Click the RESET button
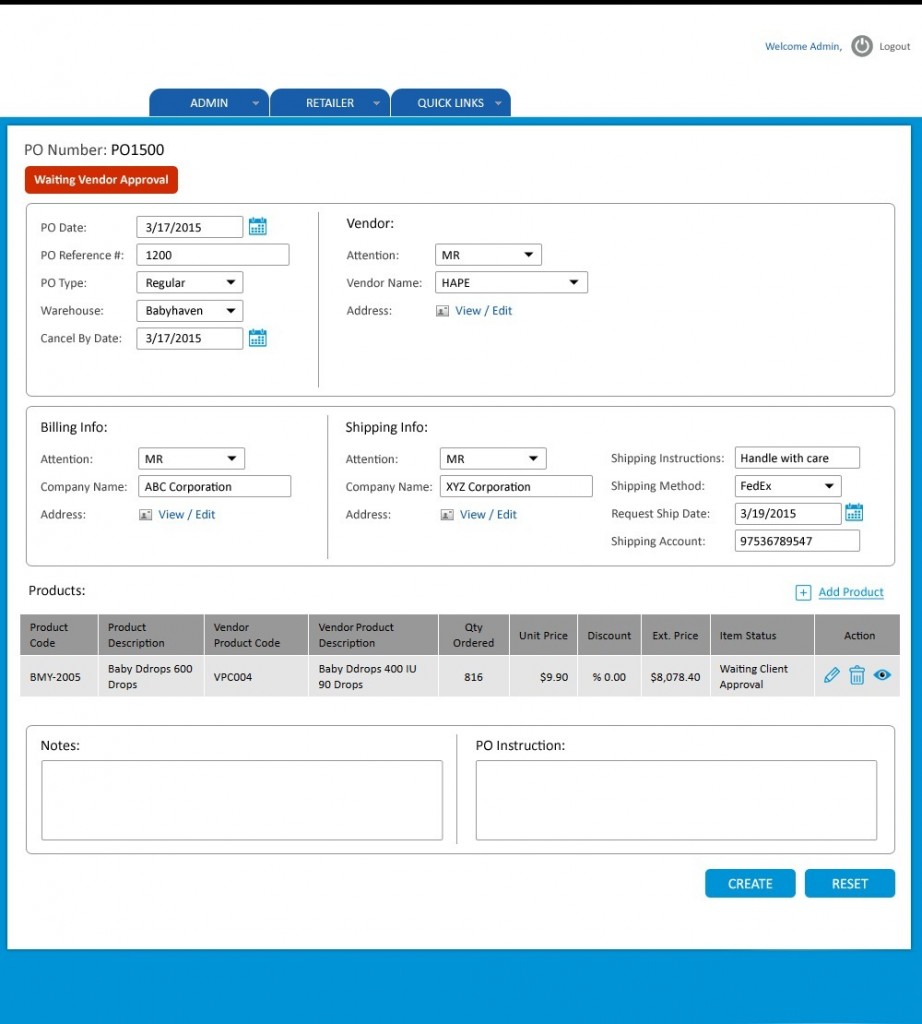The height and width of the screenshot is (1024, 922). coord(849,883)
